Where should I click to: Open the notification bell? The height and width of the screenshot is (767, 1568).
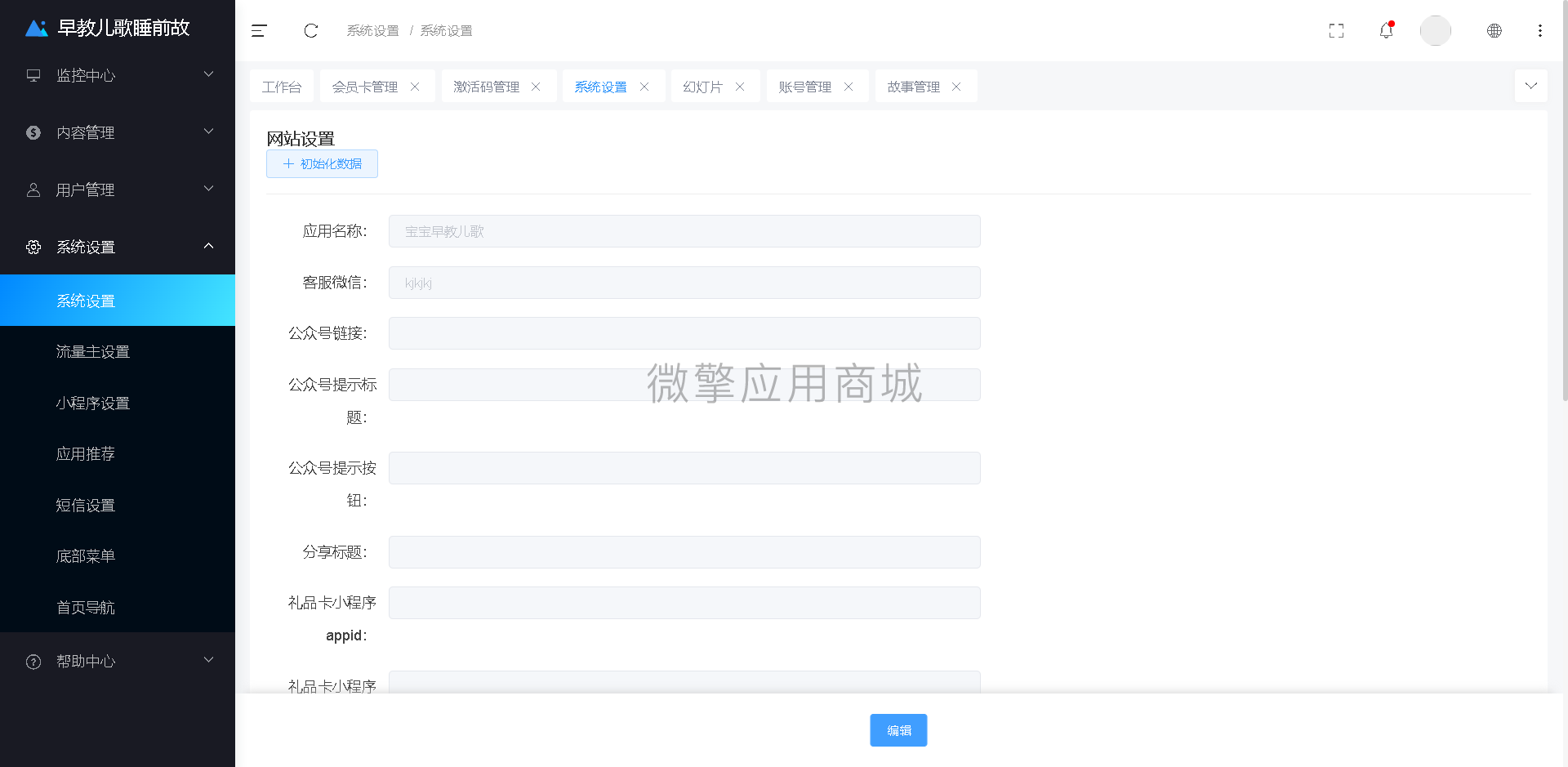point(1386,30)
